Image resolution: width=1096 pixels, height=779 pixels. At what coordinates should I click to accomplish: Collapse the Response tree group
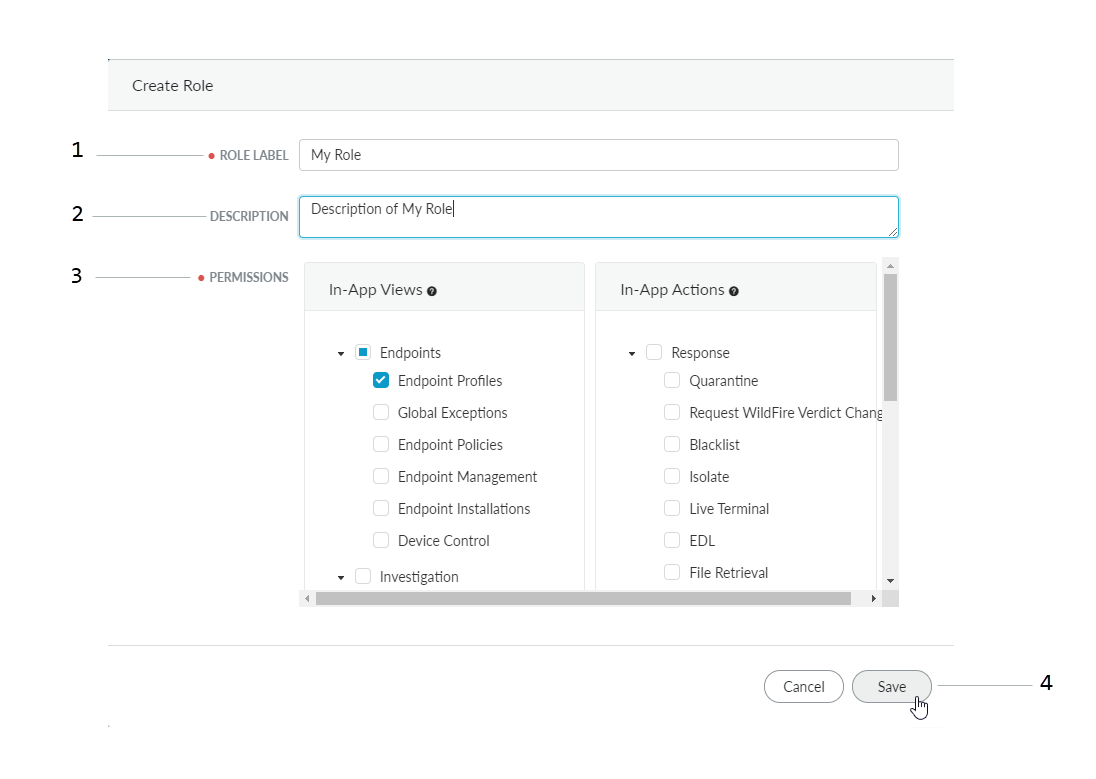click(x=632, y=353)
